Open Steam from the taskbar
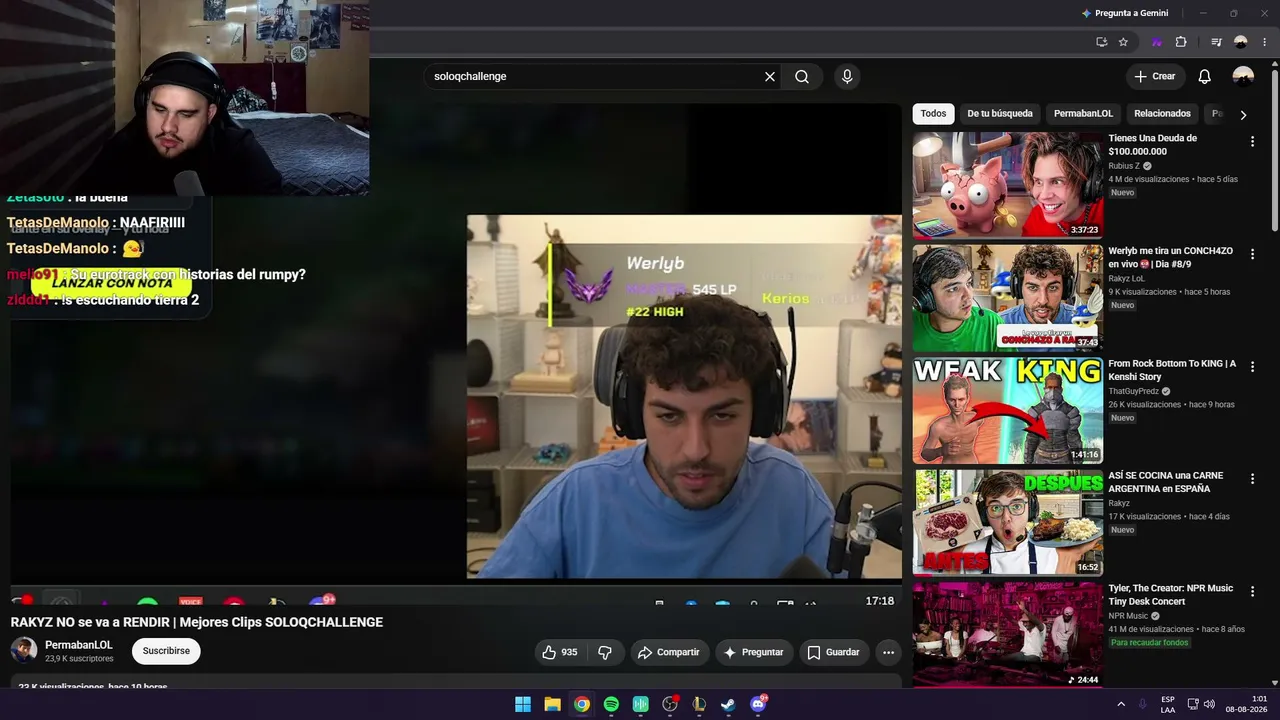This screenshot has width=1280, height=720. [729, 704]
